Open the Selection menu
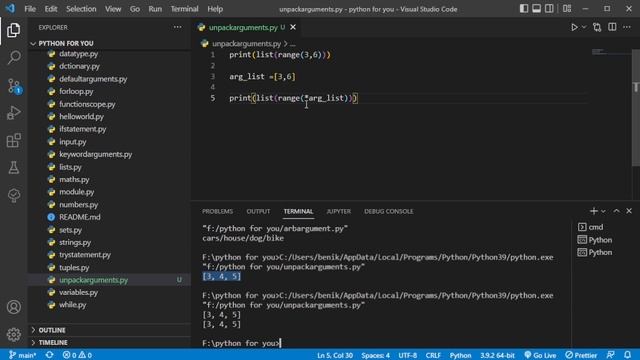The image size is (640, 360). coord(81,9)
